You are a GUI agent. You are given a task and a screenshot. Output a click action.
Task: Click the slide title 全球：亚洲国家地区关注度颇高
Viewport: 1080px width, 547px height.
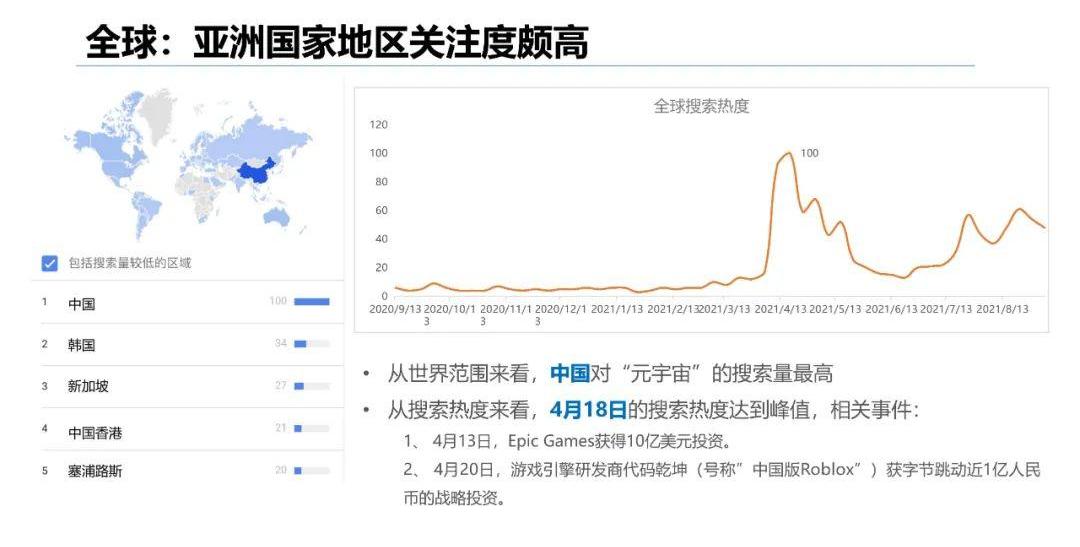337,42
